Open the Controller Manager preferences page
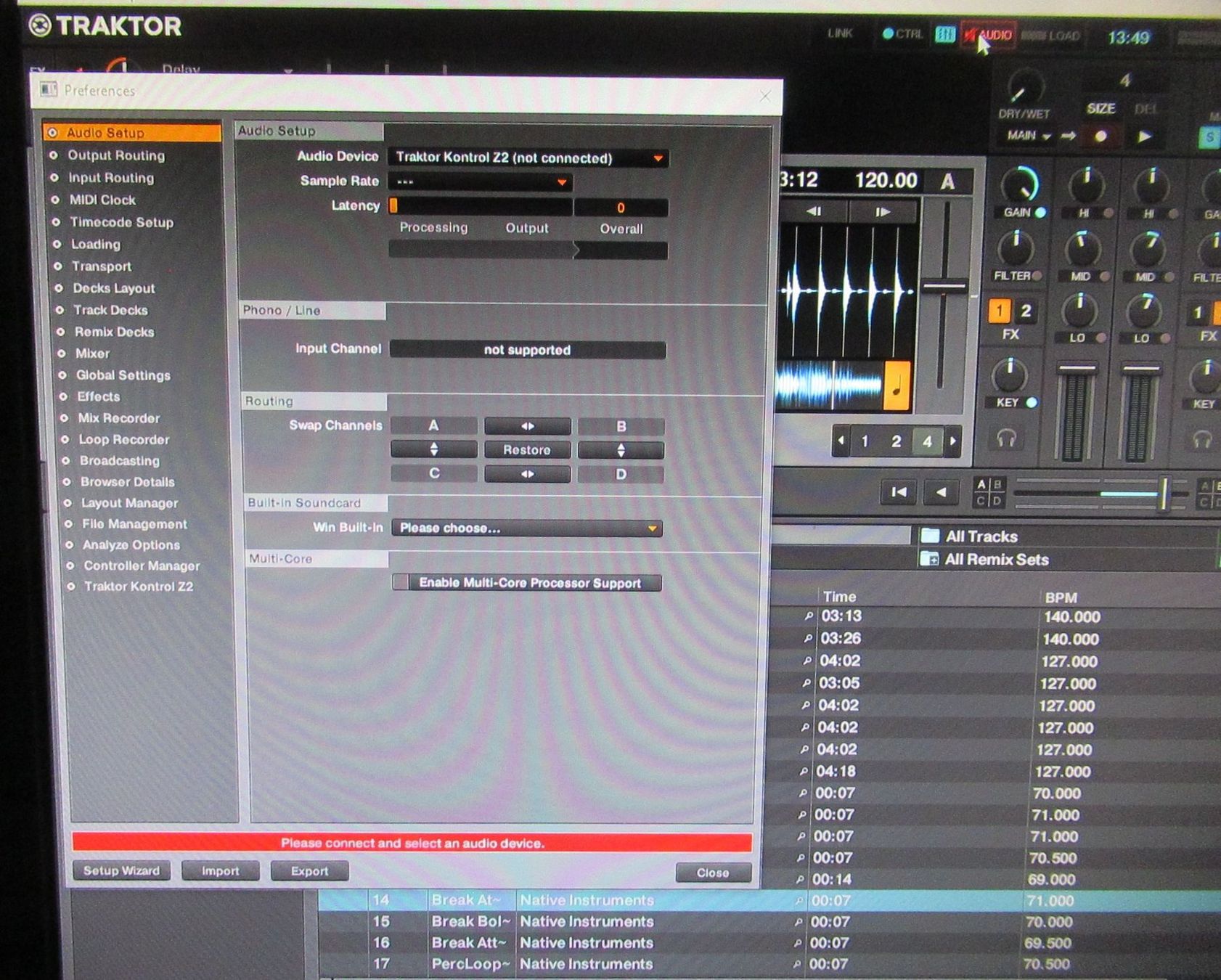1221x980 pixels. click(x=141, y=565)
